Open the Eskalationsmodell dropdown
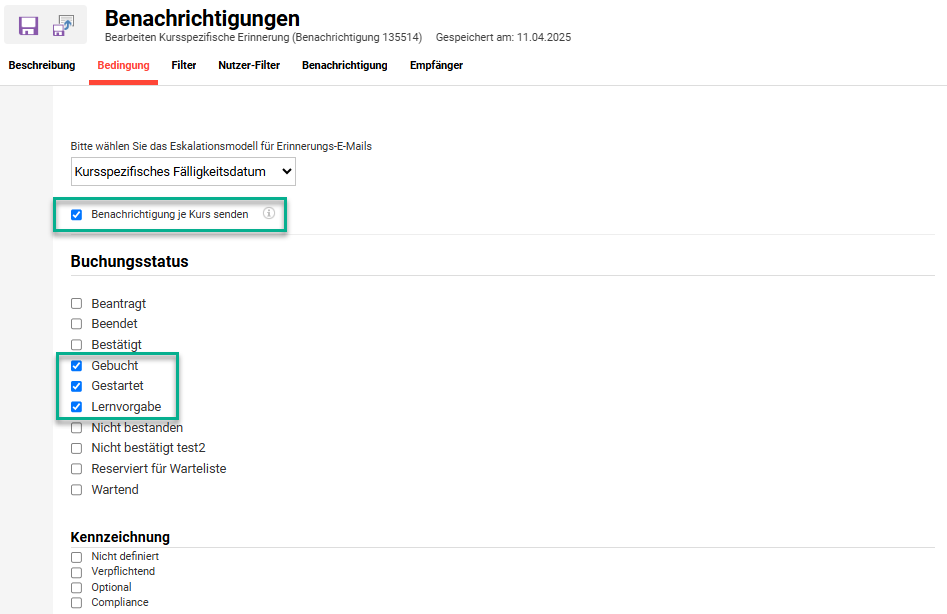Image resolution: width=947 pixels, height=614 pixels. [x=183, y=171]
